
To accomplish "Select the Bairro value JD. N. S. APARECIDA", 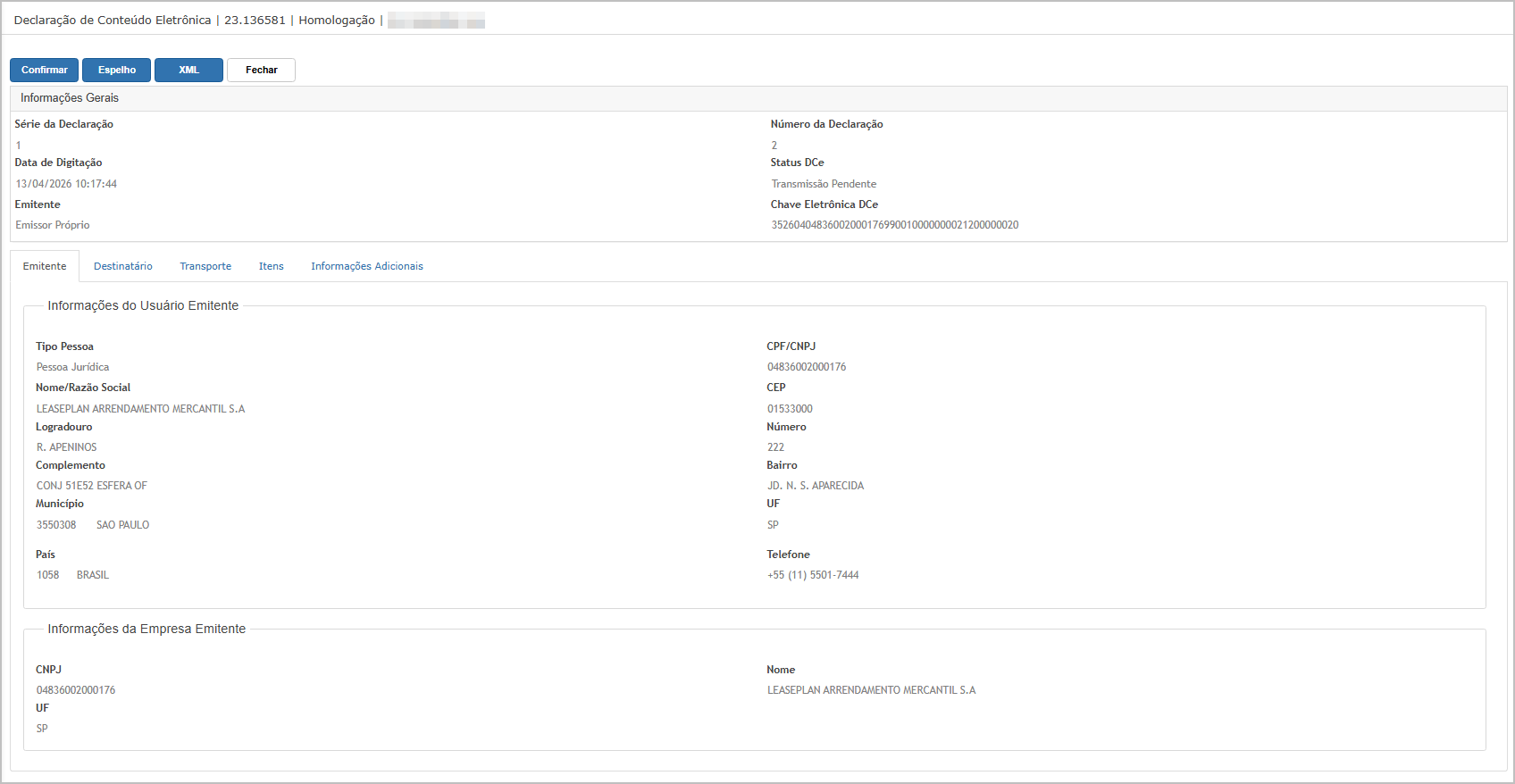I will click(816, 486).
